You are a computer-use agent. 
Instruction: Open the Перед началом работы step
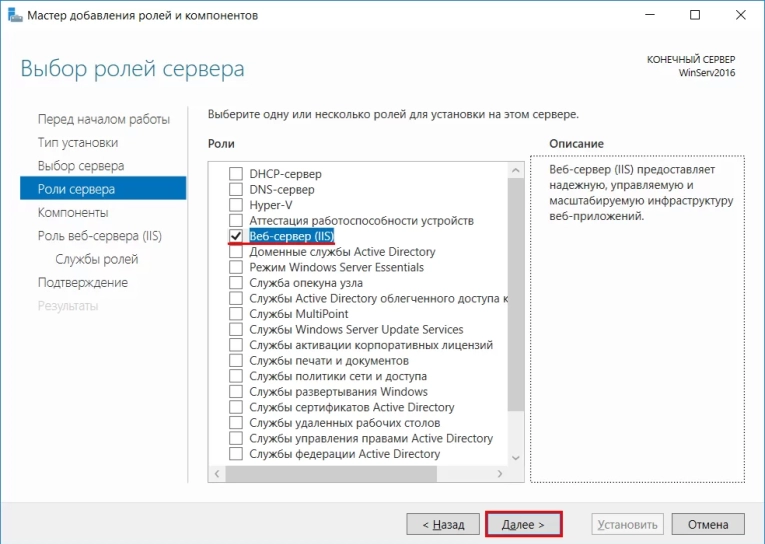[x=104, y=120]
